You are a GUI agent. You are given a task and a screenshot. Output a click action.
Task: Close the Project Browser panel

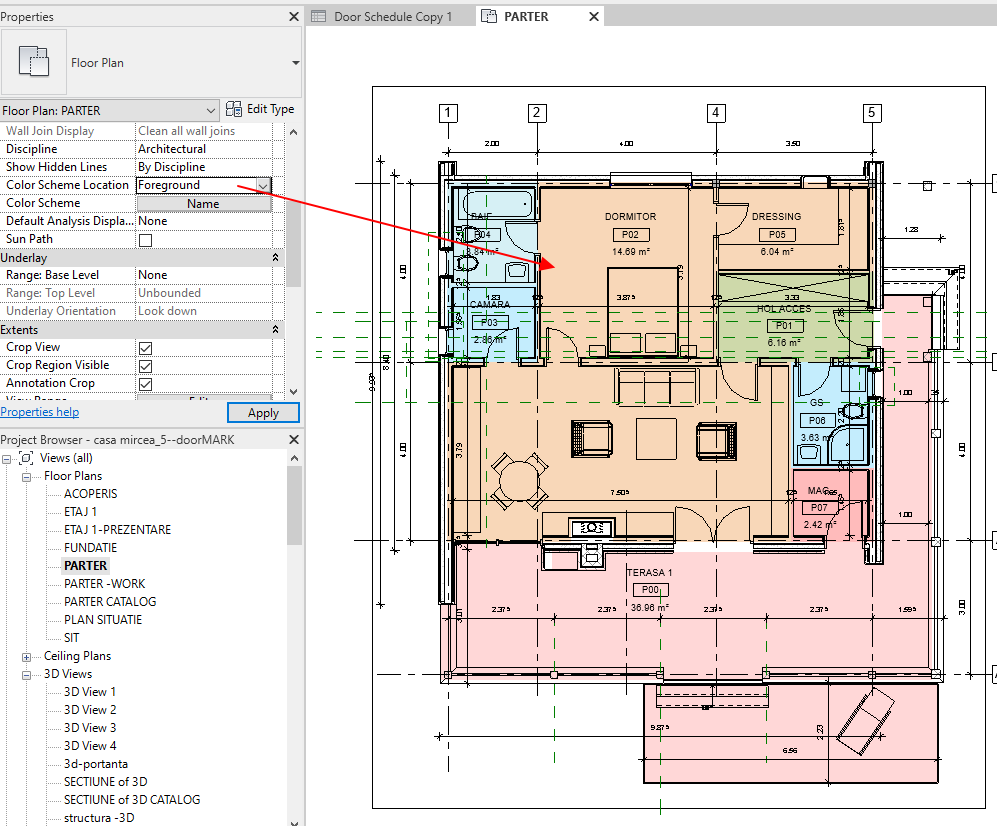coord(293,439)
